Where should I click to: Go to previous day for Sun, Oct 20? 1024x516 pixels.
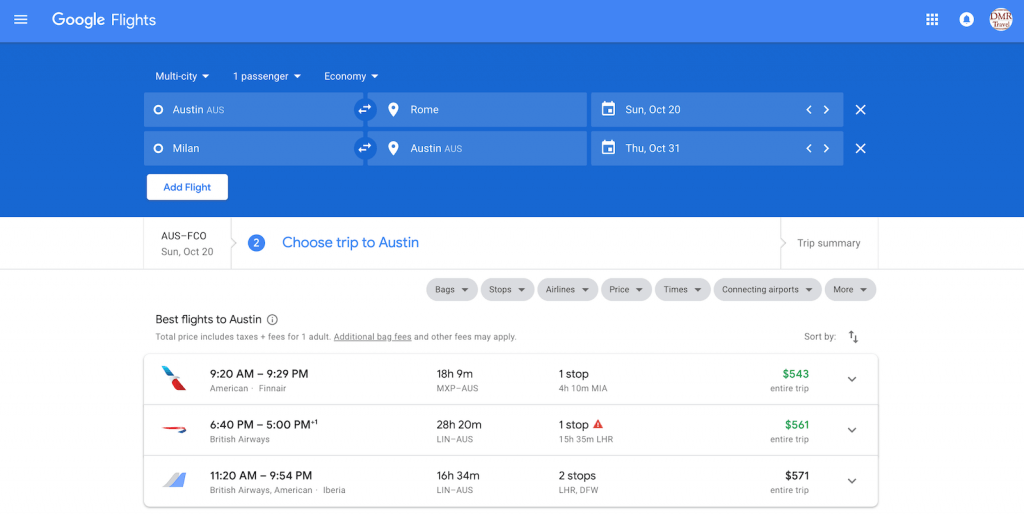click(808, 110)
